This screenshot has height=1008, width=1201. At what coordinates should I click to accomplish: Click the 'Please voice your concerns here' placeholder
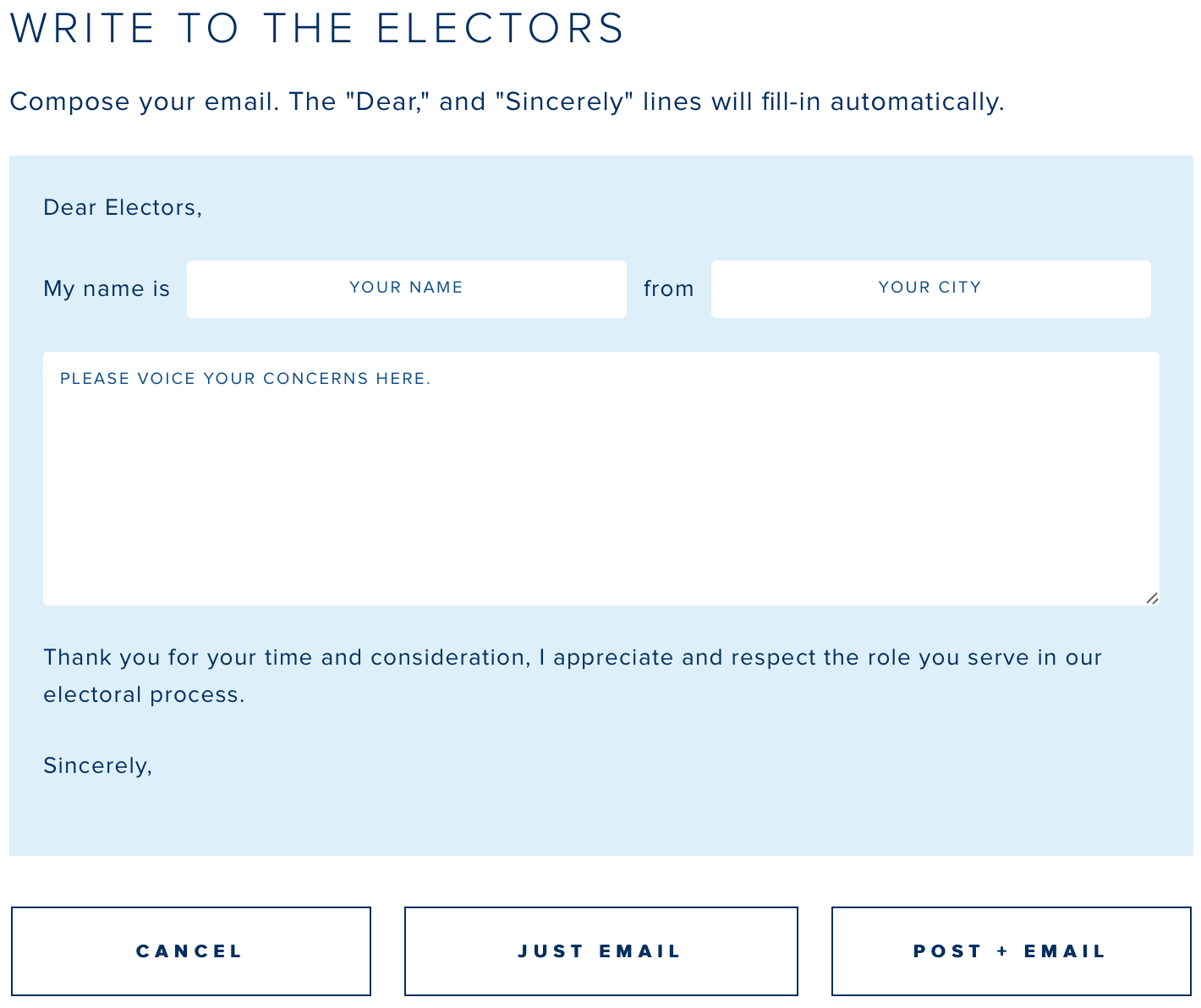click(x=245, y=379)
